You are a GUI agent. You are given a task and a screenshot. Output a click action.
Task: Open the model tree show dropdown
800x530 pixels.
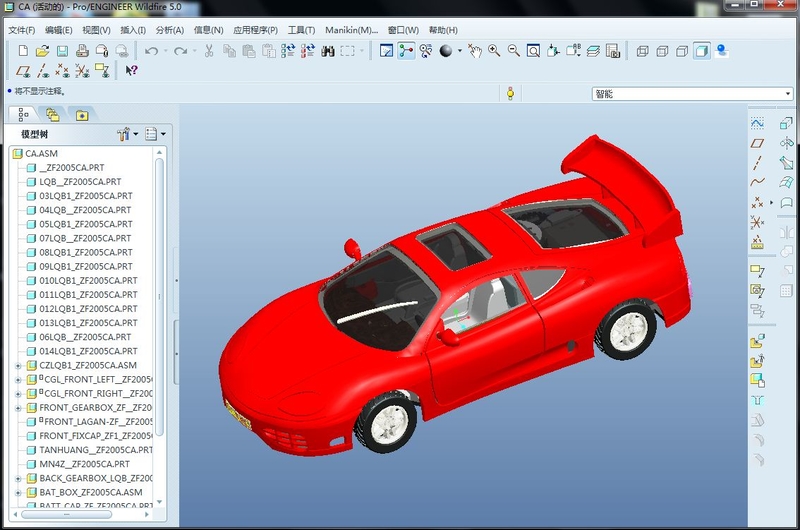click(155, 134)
